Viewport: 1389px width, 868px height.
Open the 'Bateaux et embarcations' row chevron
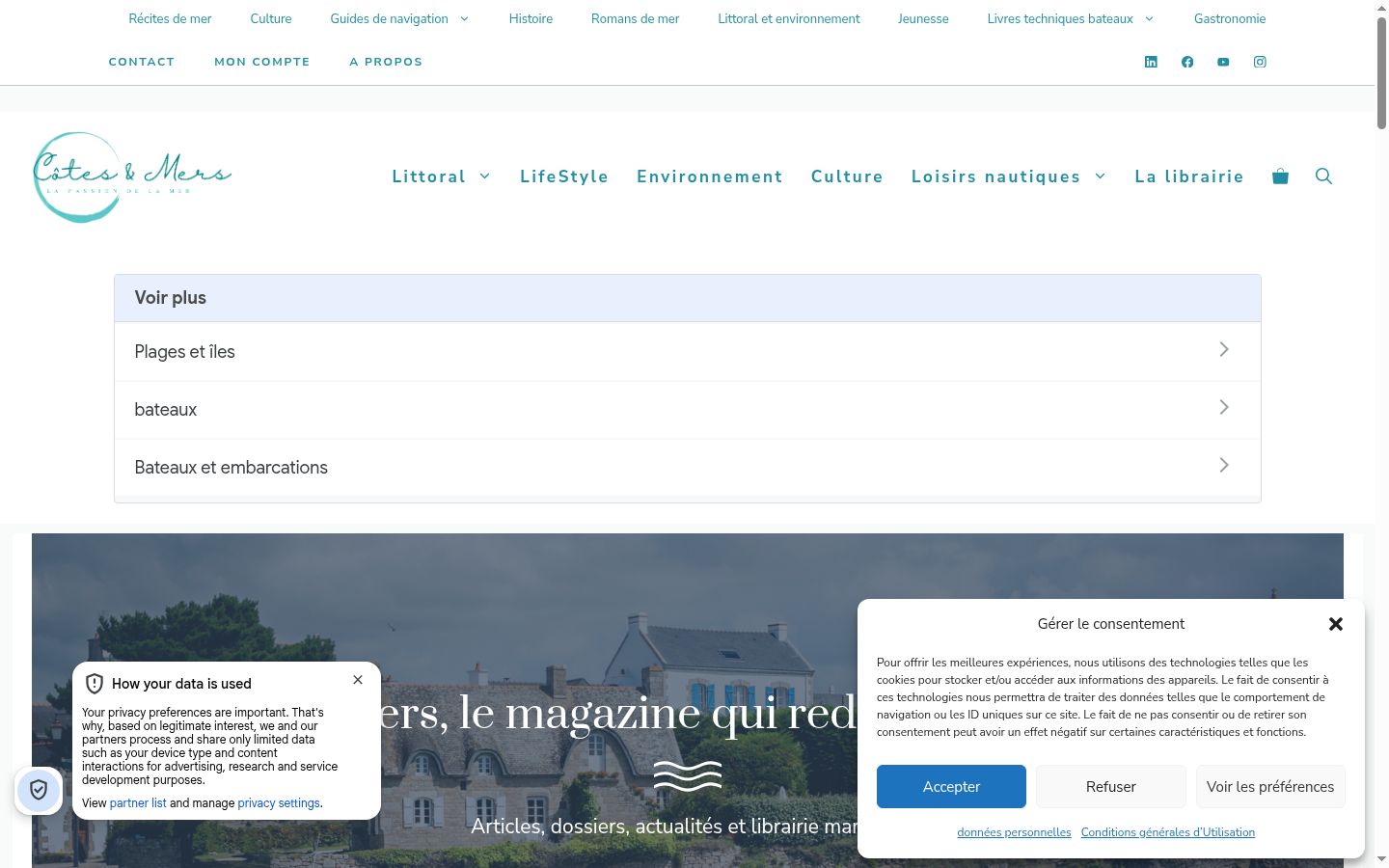tap(1223, 465)
